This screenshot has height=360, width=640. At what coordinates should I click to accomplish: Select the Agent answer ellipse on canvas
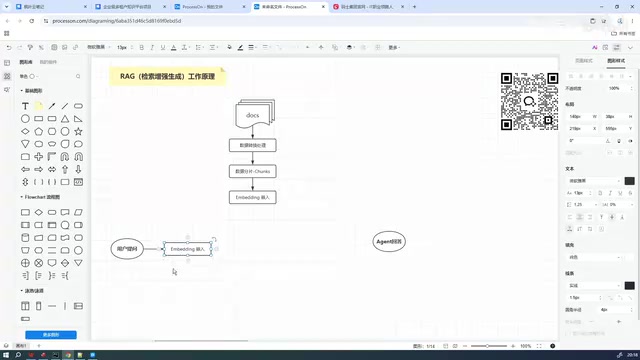click(389, 241)
